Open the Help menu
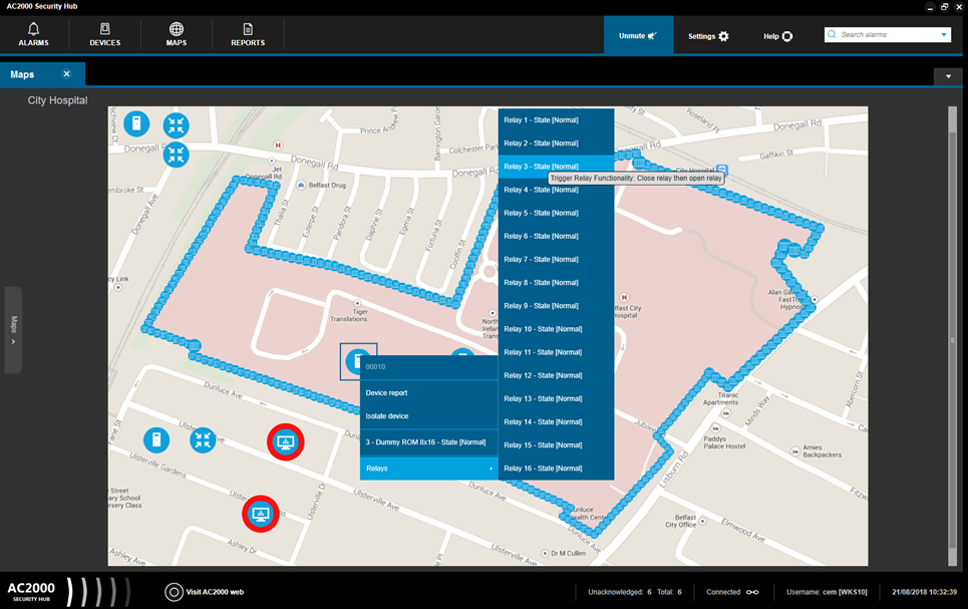The height and width of the screenshot is (609, 968). [778, 36]
